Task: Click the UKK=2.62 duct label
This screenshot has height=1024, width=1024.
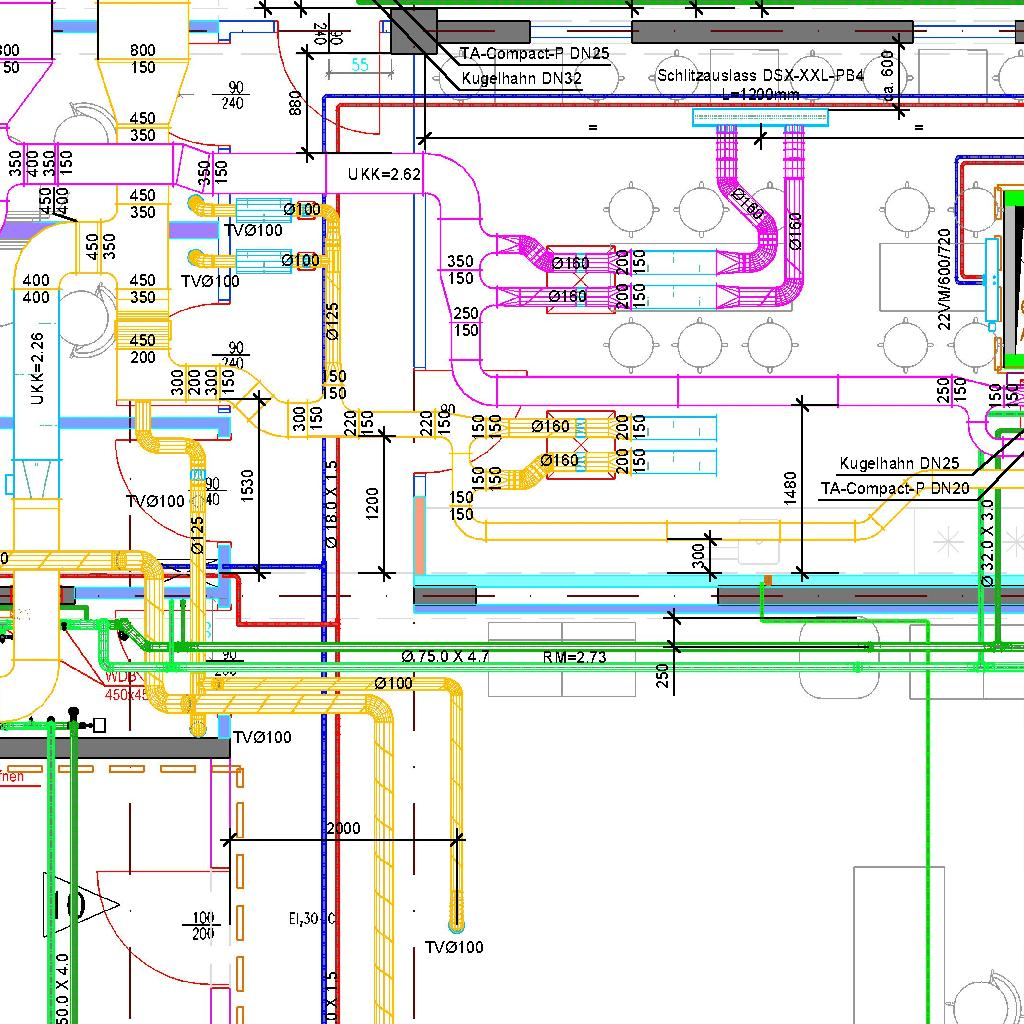Action: pos(384,174)
